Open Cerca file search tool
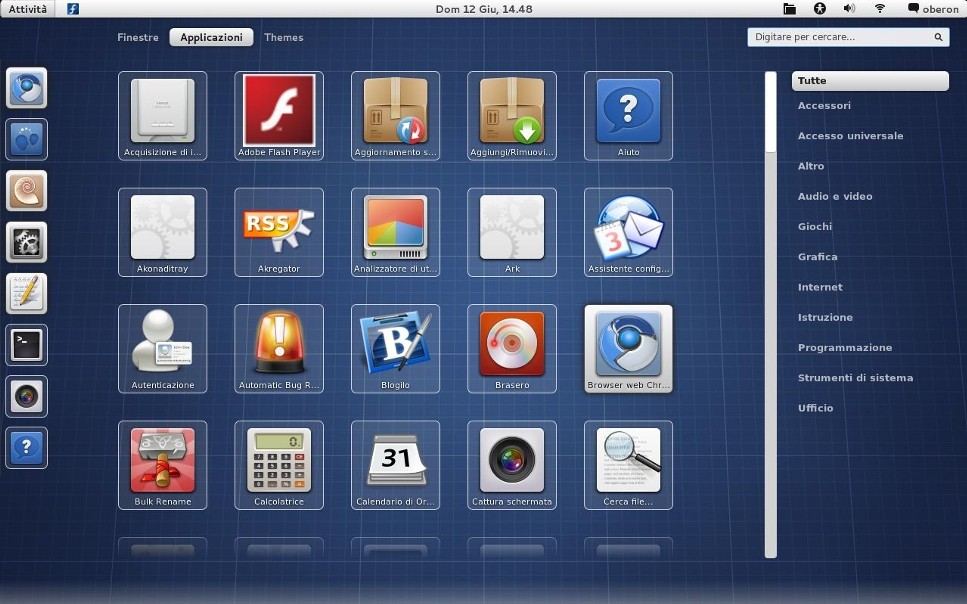This screenshot has height=604, width=967. 628,465
